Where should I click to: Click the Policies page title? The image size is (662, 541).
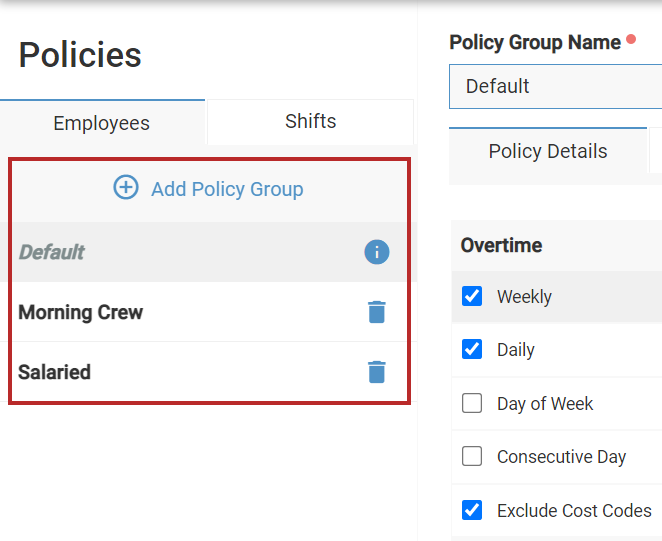(x=80, y=55)
